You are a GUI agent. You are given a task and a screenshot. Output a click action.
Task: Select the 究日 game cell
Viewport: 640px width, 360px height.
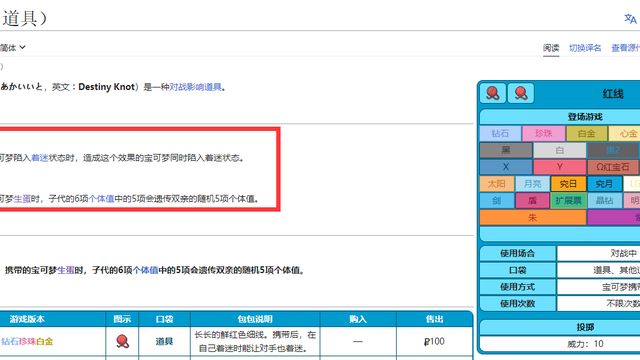coord(568,184)
